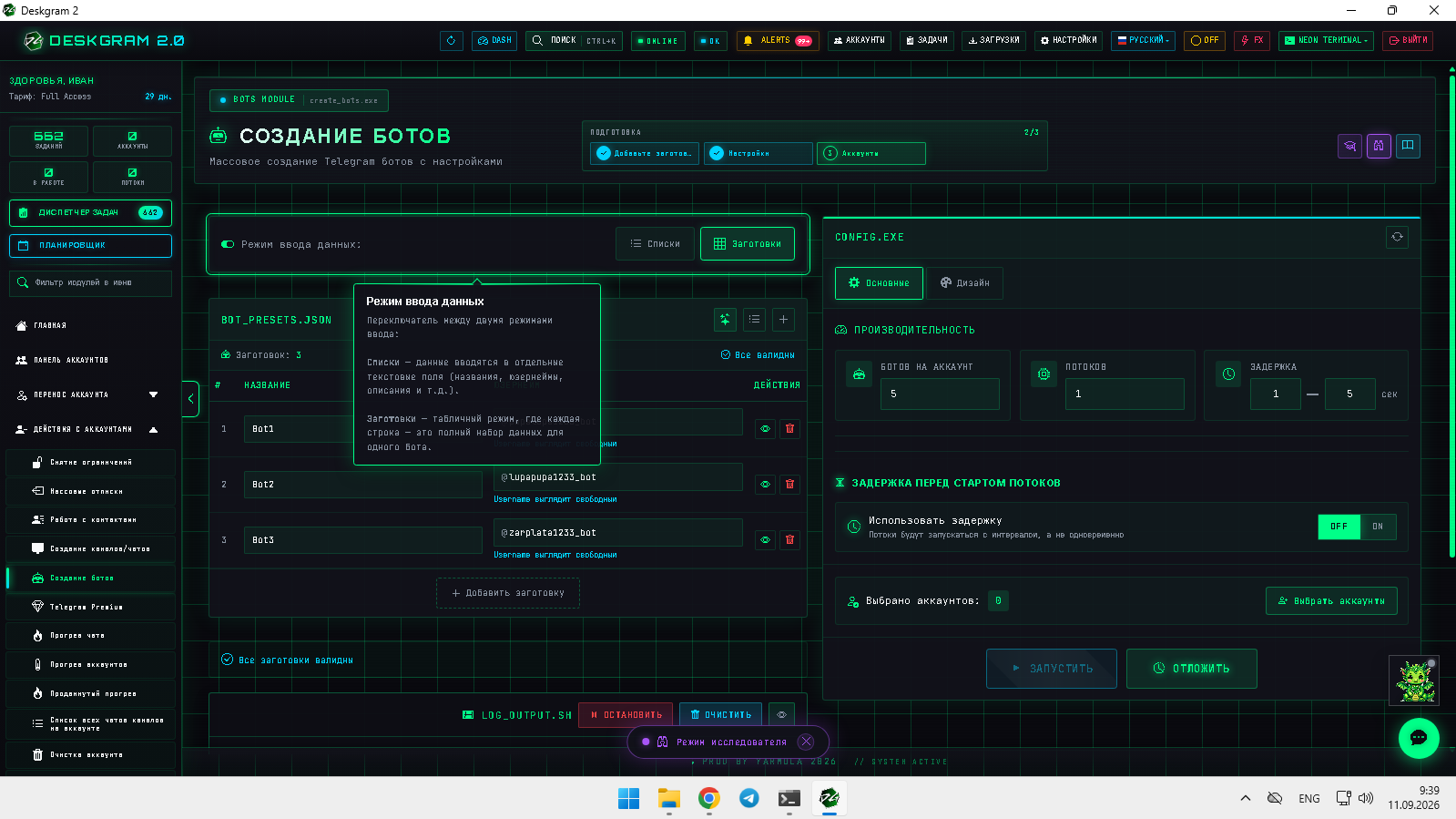Toggle the data input mode switch
1456x819 pixels.
tap(228, 244)
